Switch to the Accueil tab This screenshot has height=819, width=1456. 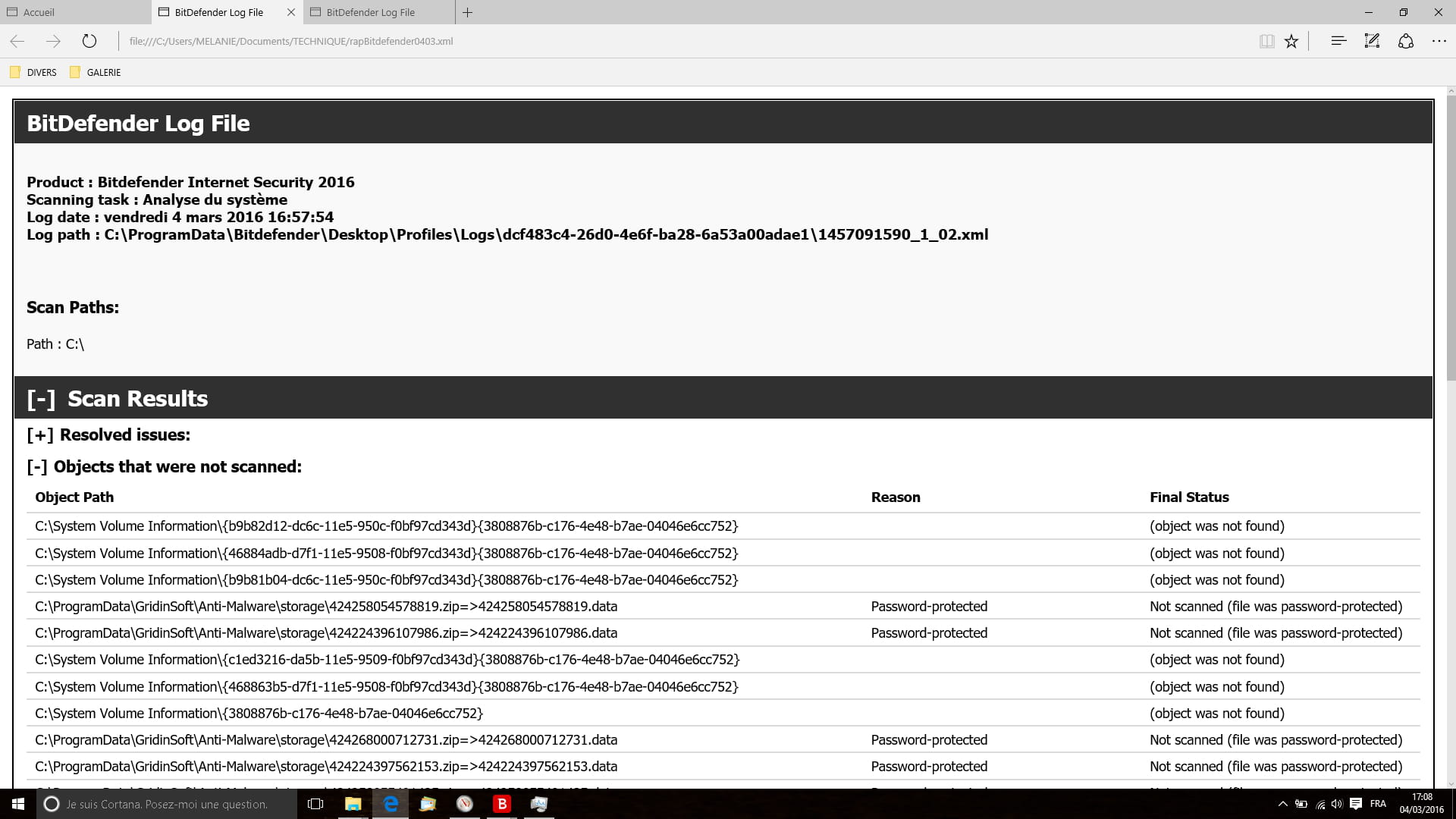tap(75, 12)
